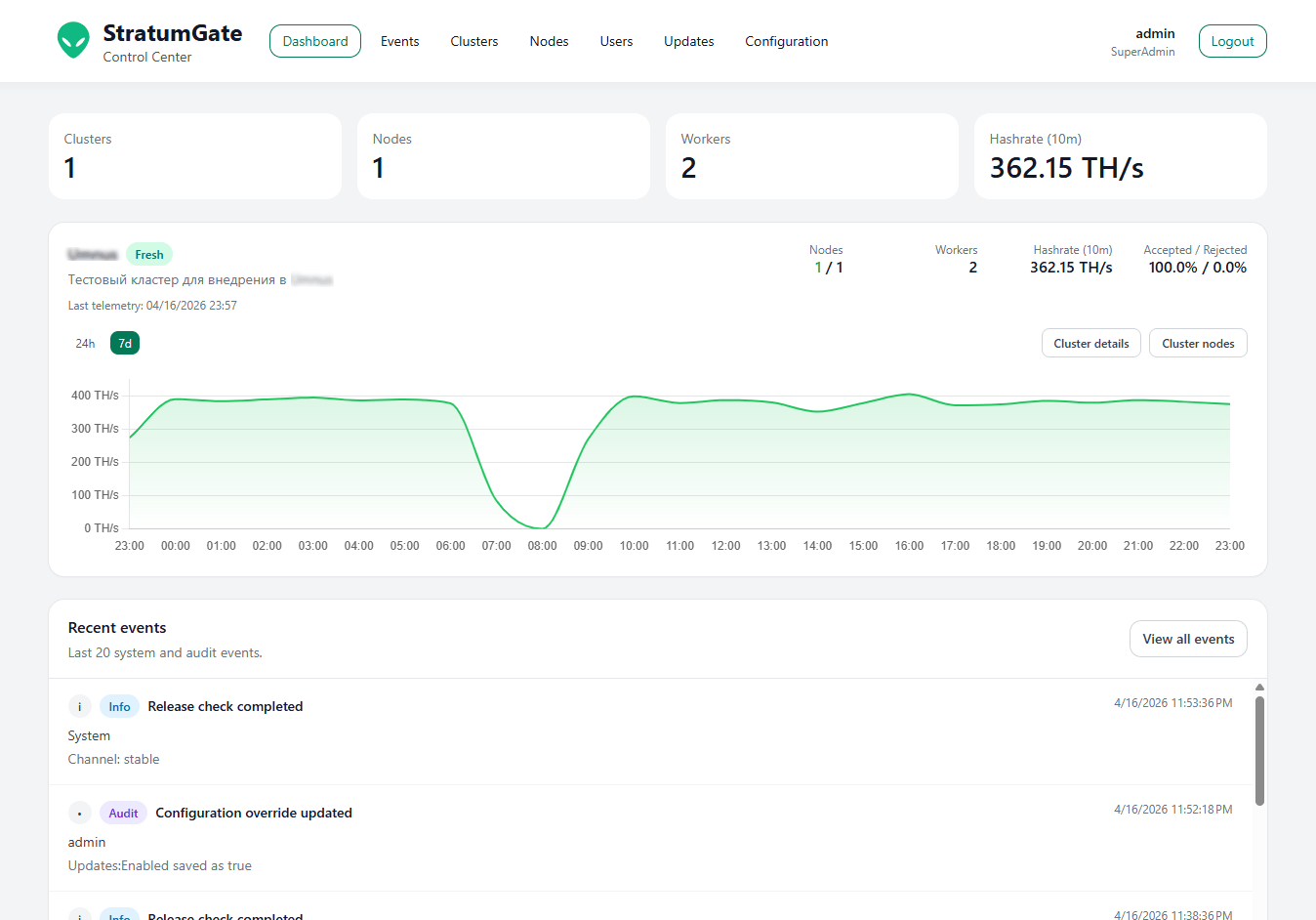
Task: Open the Users page
Action: pyautogui.click(x=616, y=41)
